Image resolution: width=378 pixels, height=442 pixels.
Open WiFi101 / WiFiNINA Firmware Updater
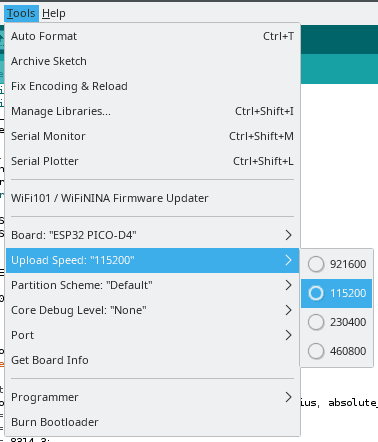[152, 198]
